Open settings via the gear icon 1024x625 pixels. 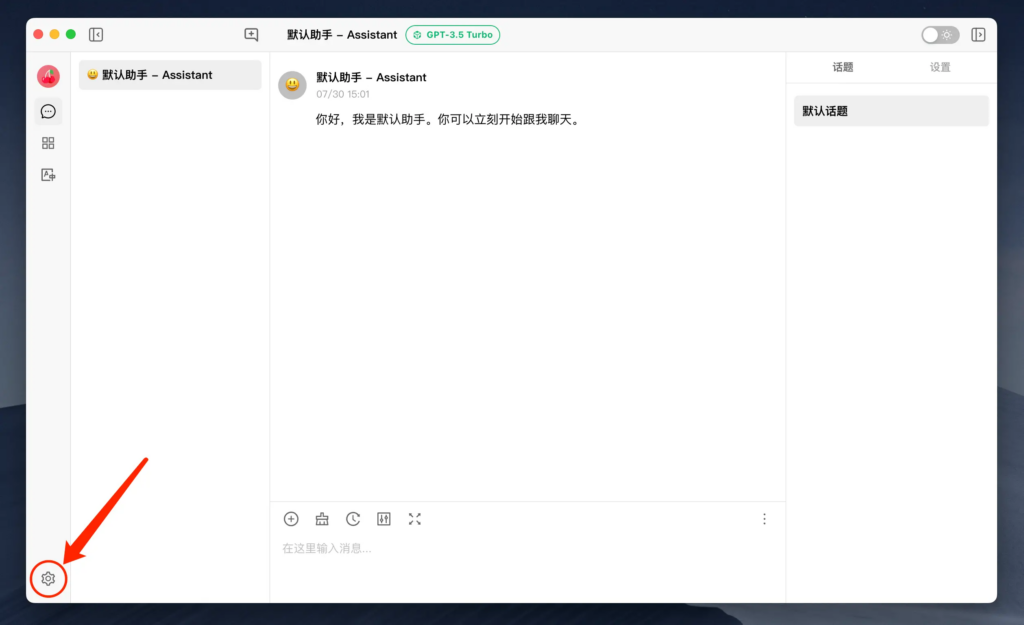[48, 579]
